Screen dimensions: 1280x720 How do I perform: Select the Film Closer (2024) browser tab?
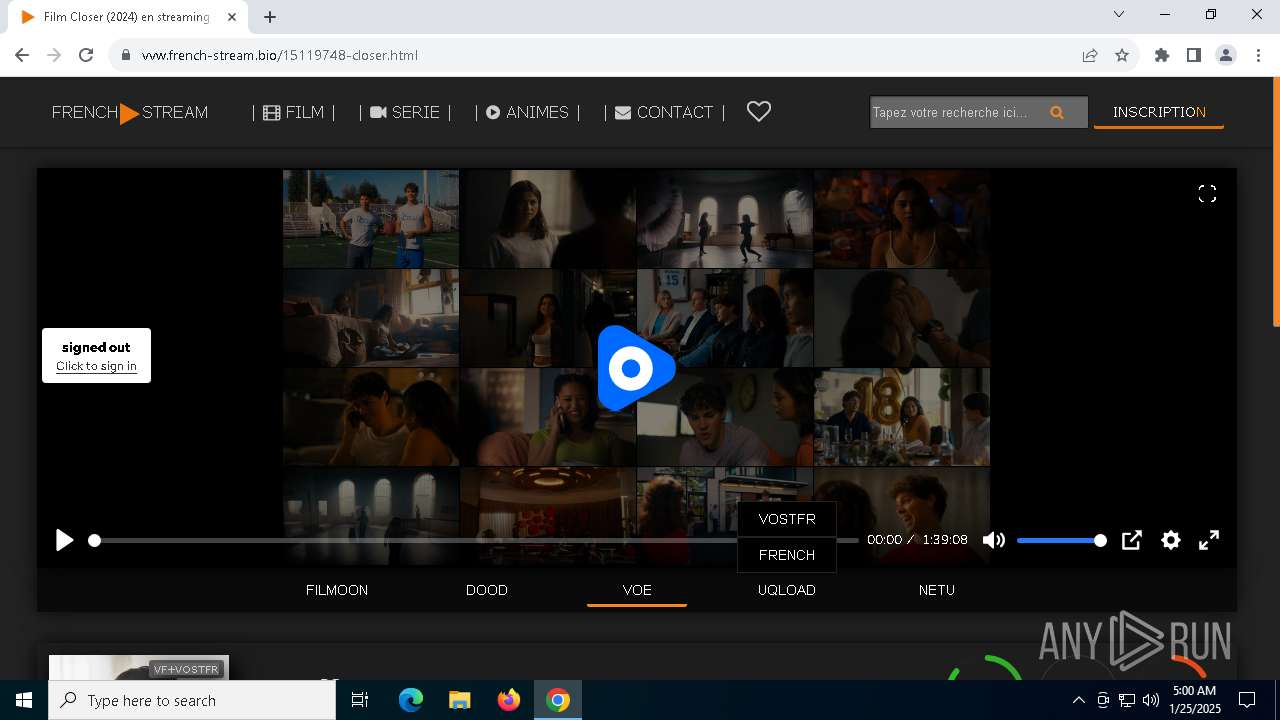126,17
